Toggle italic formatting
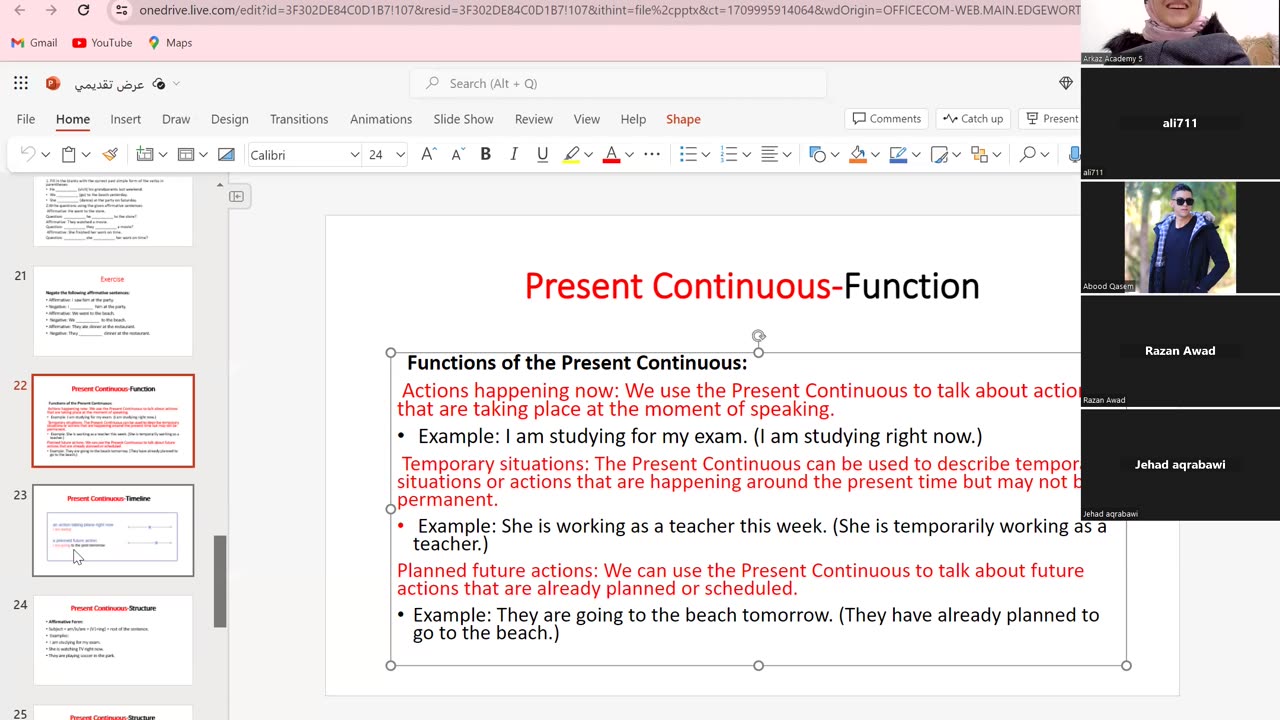The width and height of the screenshot is (1280, 720). [x=514, y=154]
